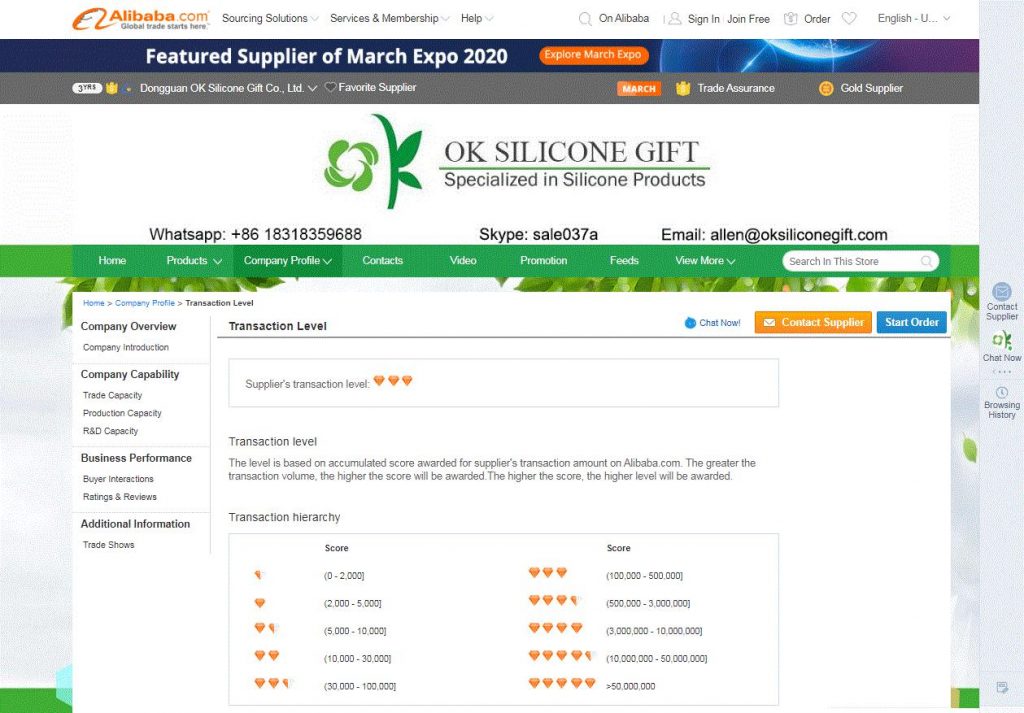Screen dimensions: 1024x713
Task: Click the Email allen@oksiliconegift.com text
Action: click(774, 234)
